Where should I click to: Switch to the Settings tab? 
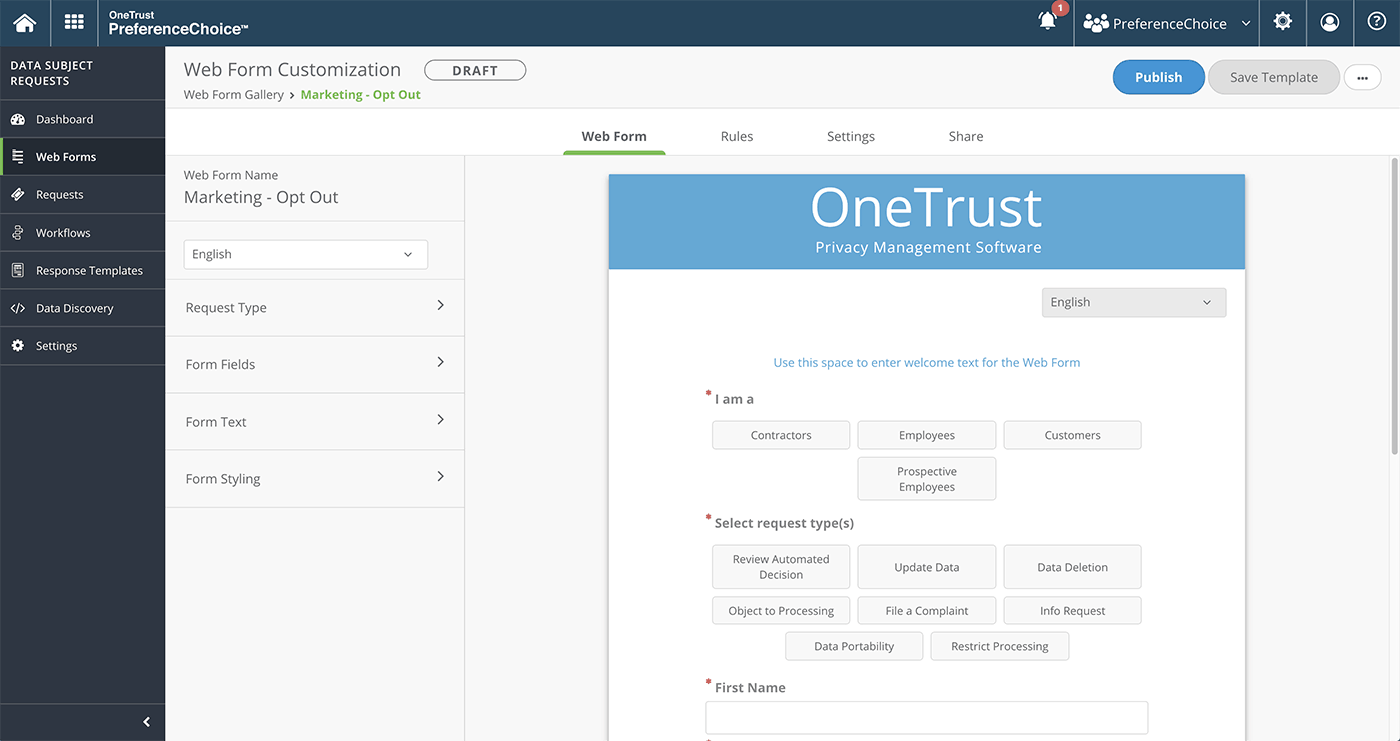[x=851, y=136]
